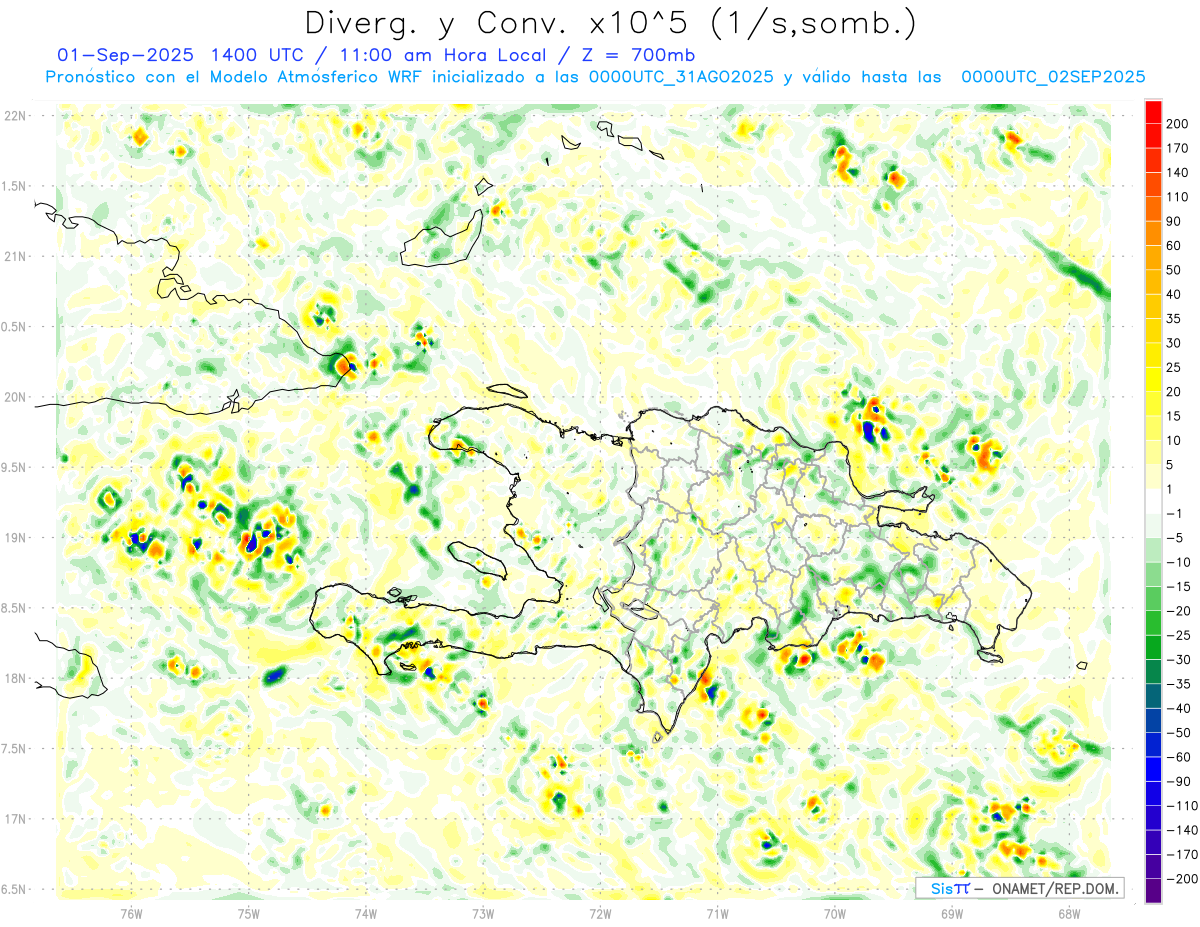1200x927 pixels.
Task: Click the dark red top colorbar swatch
Action: [1154, 111]
